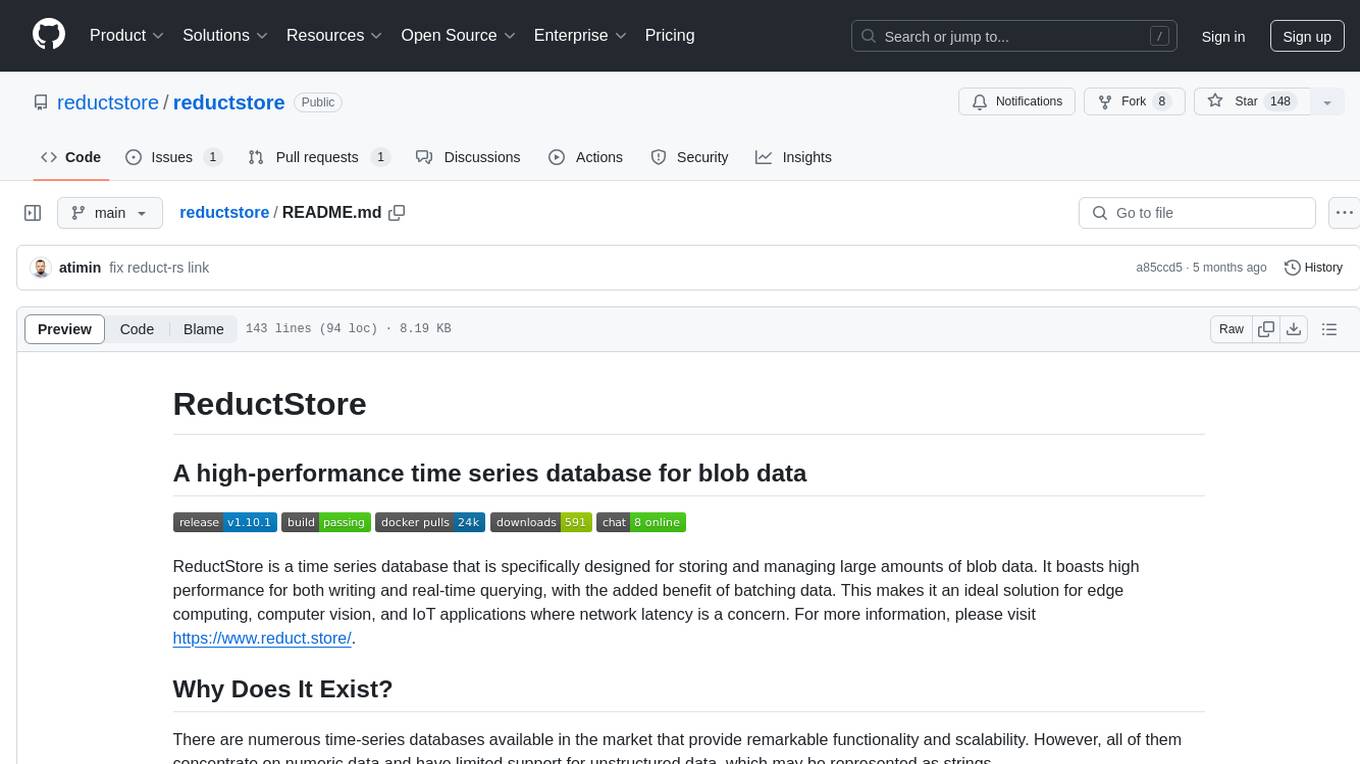This screenshot has height=764, width=1360.
Task: Select the Code view toggle
Action: 137,329
